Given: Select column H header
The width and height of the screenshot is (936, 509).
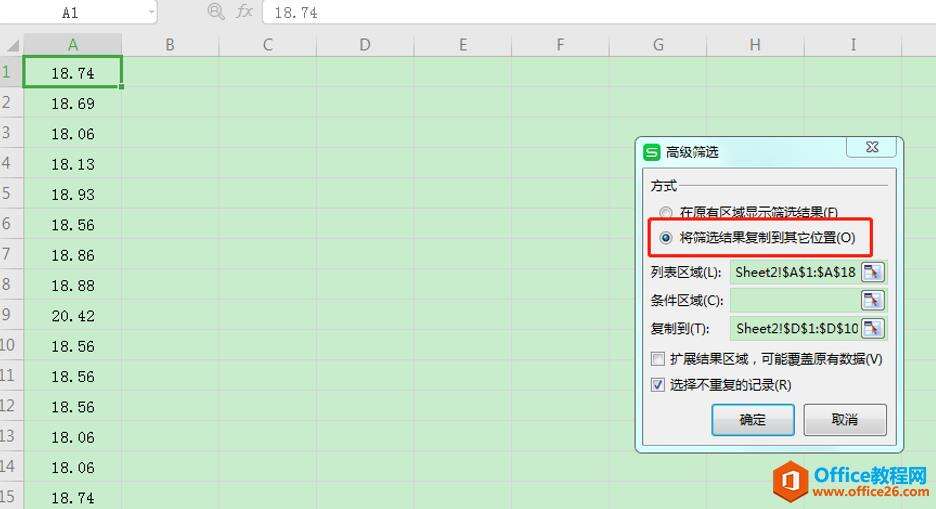Looking at the screenshot, I should pos(755,45).
